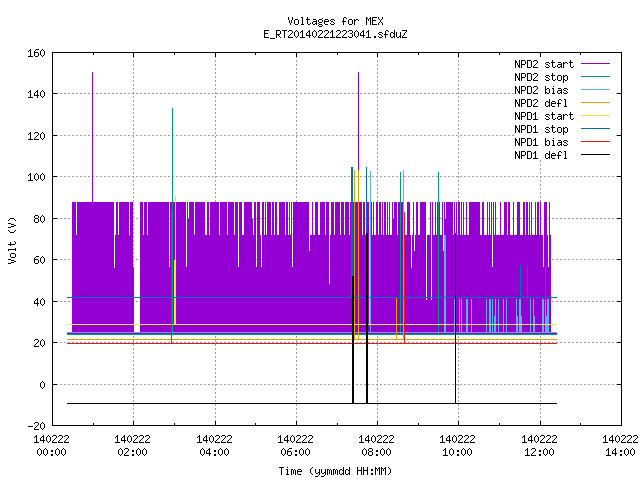
Task: Click the 140222 14:00 x-axis tick label
Action: click(620, 446)
